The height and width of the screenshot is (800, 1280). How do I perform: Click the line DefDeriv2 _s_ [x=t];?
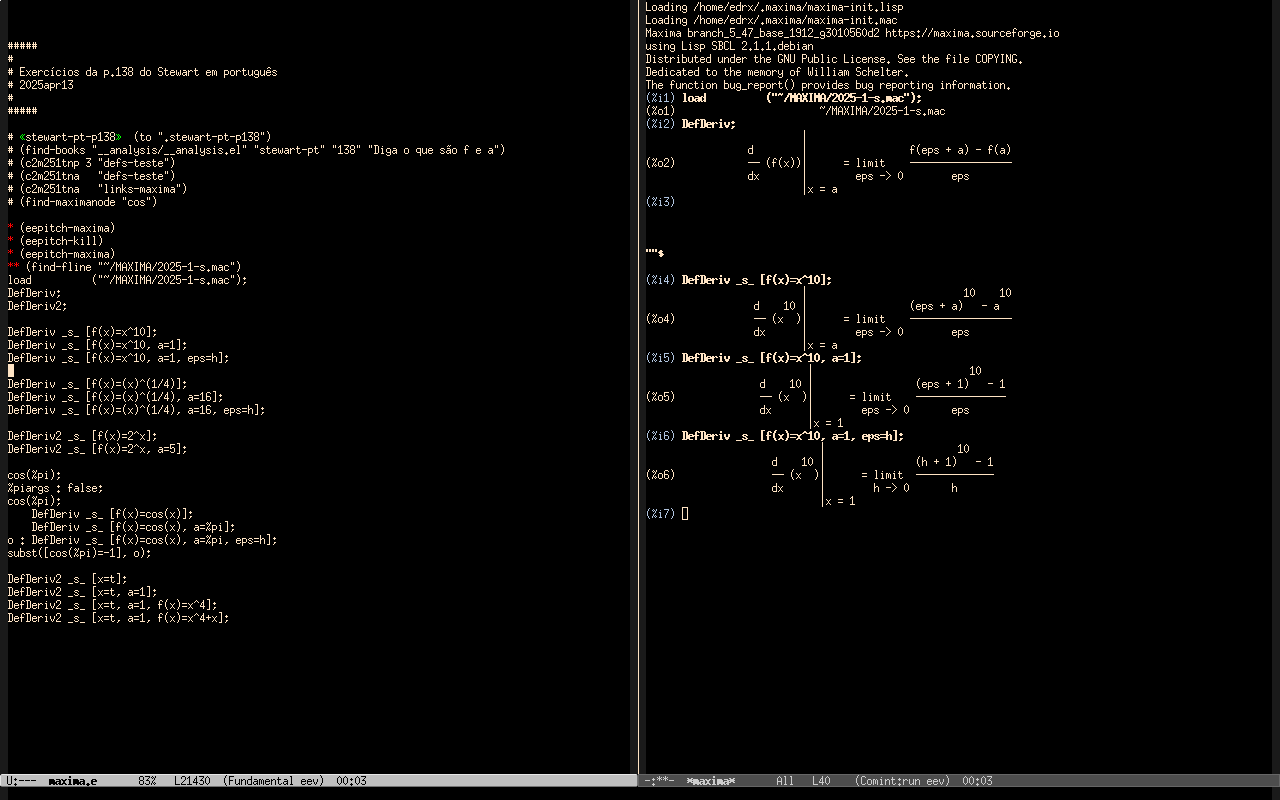pos(67,579)
